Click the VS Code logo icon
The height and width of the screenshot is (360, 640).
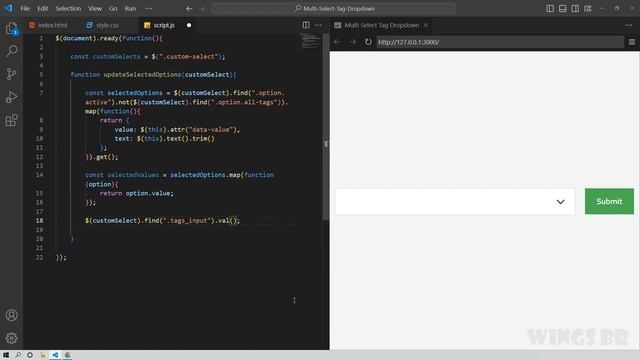point(8,8)
